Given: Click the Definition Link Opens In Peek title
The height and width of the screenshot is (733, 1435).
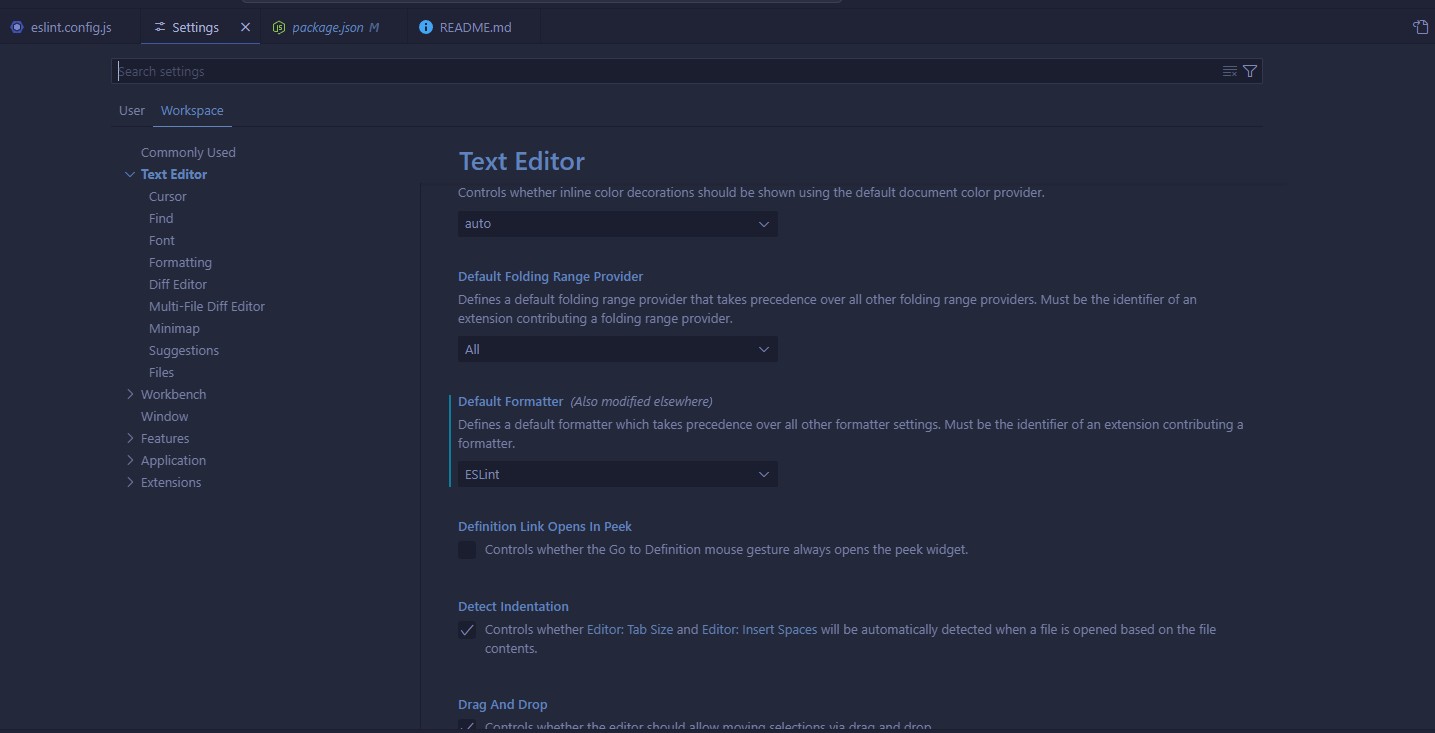Looking at the screenshot, I should [545, 526].
